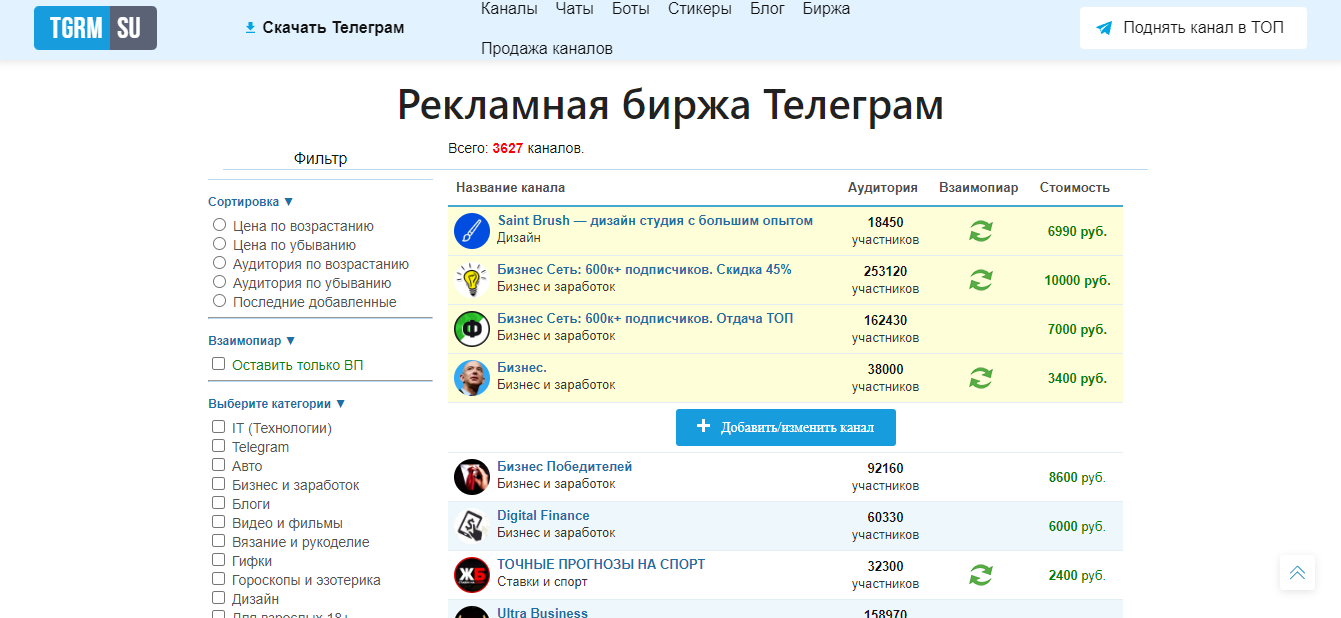Check Вязание и рукоделие category checkbox
The width and height of the screenshot is (1341, 618).
218,541
